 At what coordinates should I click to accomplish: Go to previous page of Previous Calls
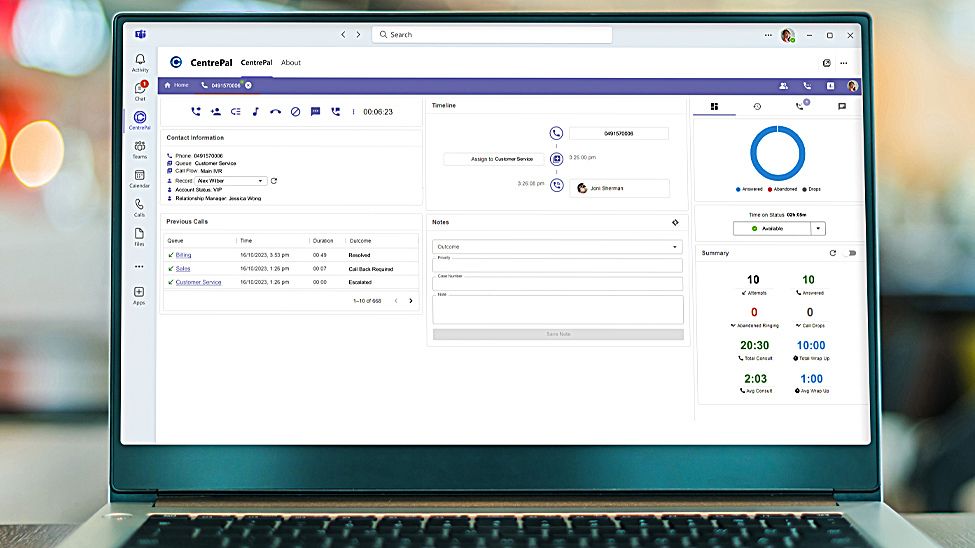pos(396,301)
